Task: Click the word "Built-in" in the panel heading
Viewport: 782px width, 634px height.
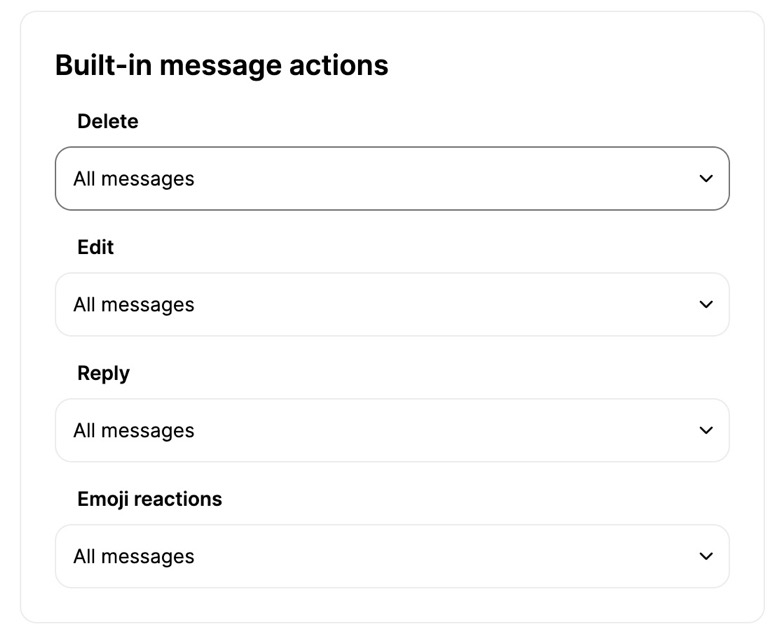Action: click(103, 65)
